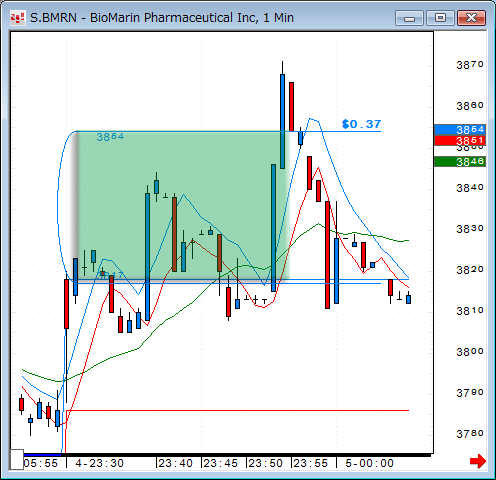Click the 23:40 time axis label
The height and width of the screenshot is (480, 496).
click(x=175, y=463)
